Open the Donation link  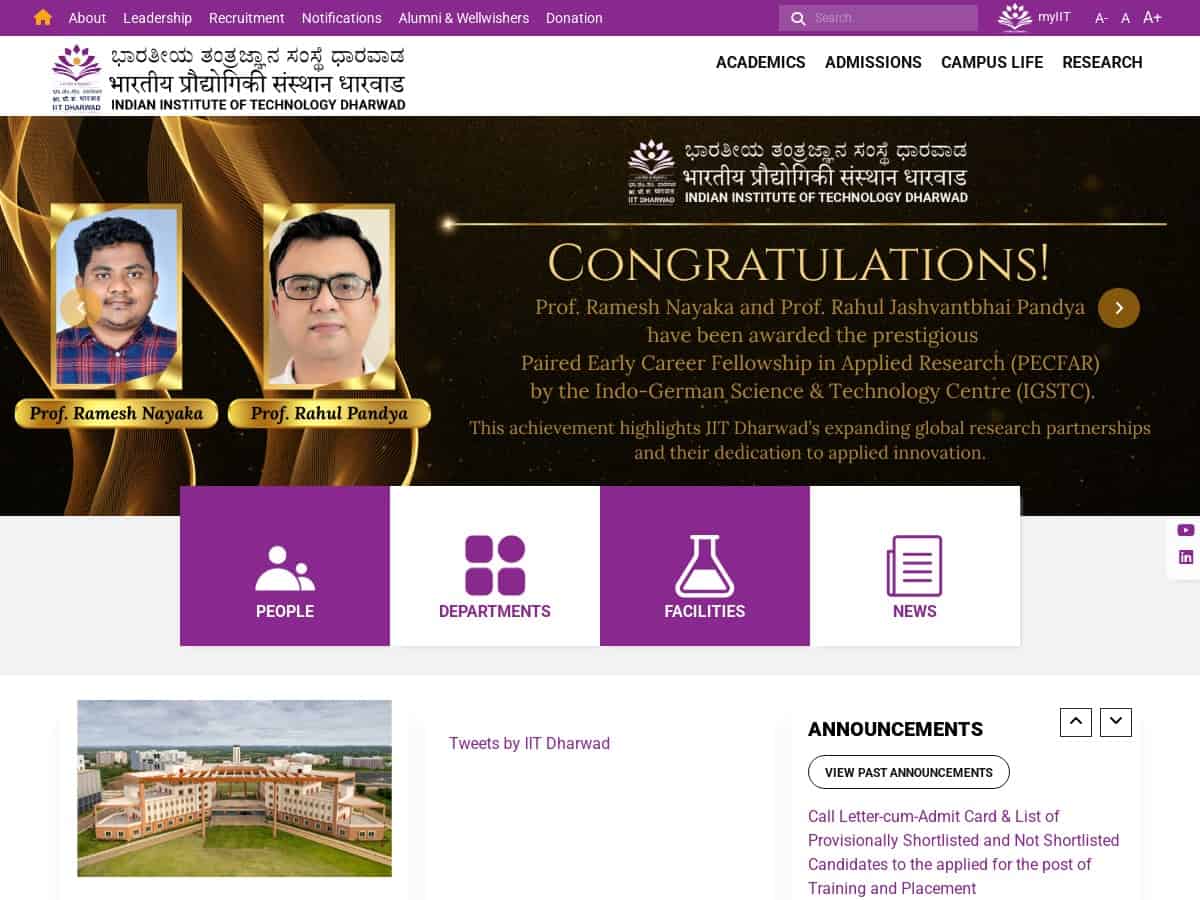574,18
